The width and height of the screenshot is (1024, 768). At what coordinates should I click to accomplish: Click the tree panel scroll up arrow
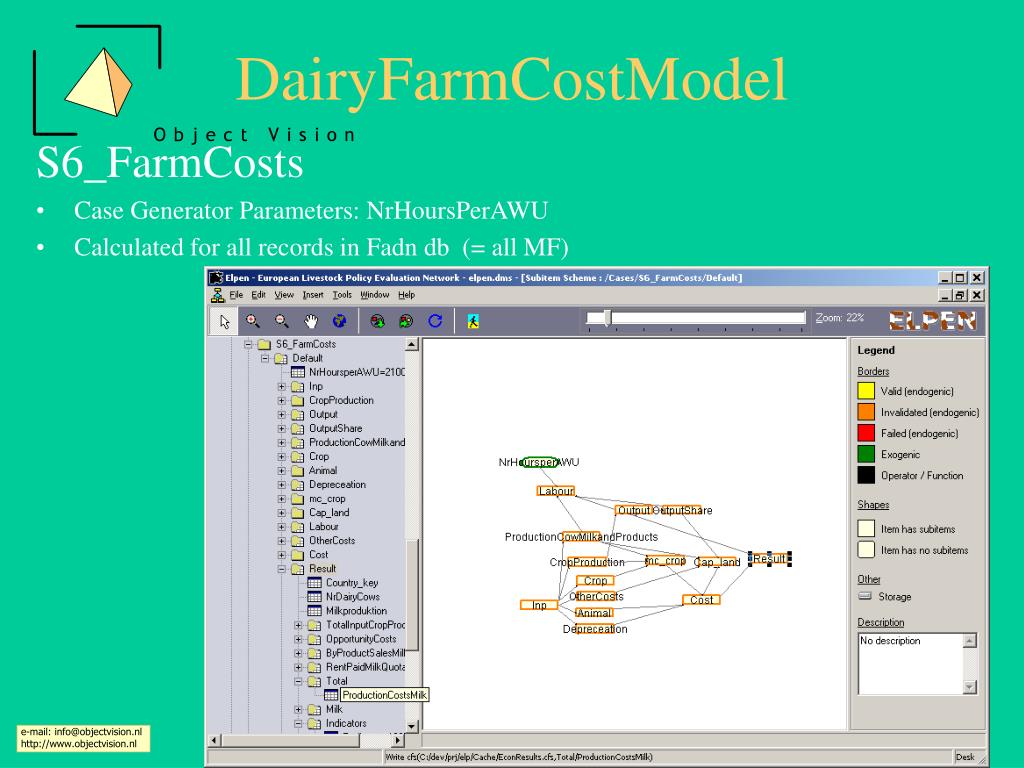[x=411, y=344]
